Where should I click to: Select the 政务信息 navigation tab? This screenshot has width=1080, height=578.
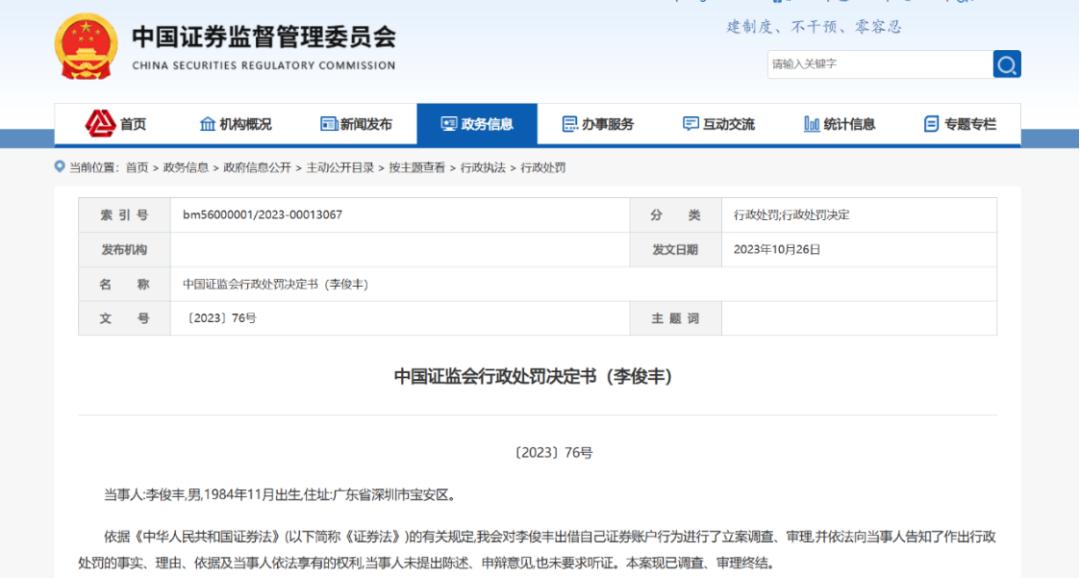[477, 124]
